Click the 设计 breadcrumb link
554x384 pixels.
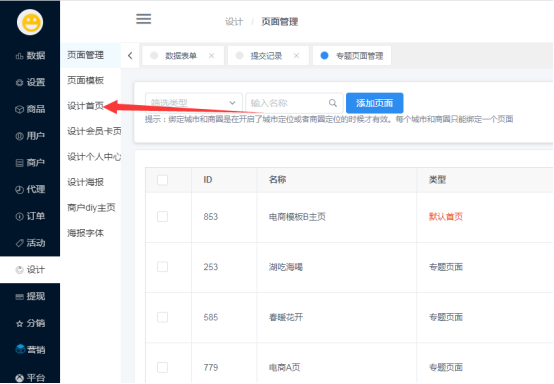pyautogui.click(x=234, y=22)
